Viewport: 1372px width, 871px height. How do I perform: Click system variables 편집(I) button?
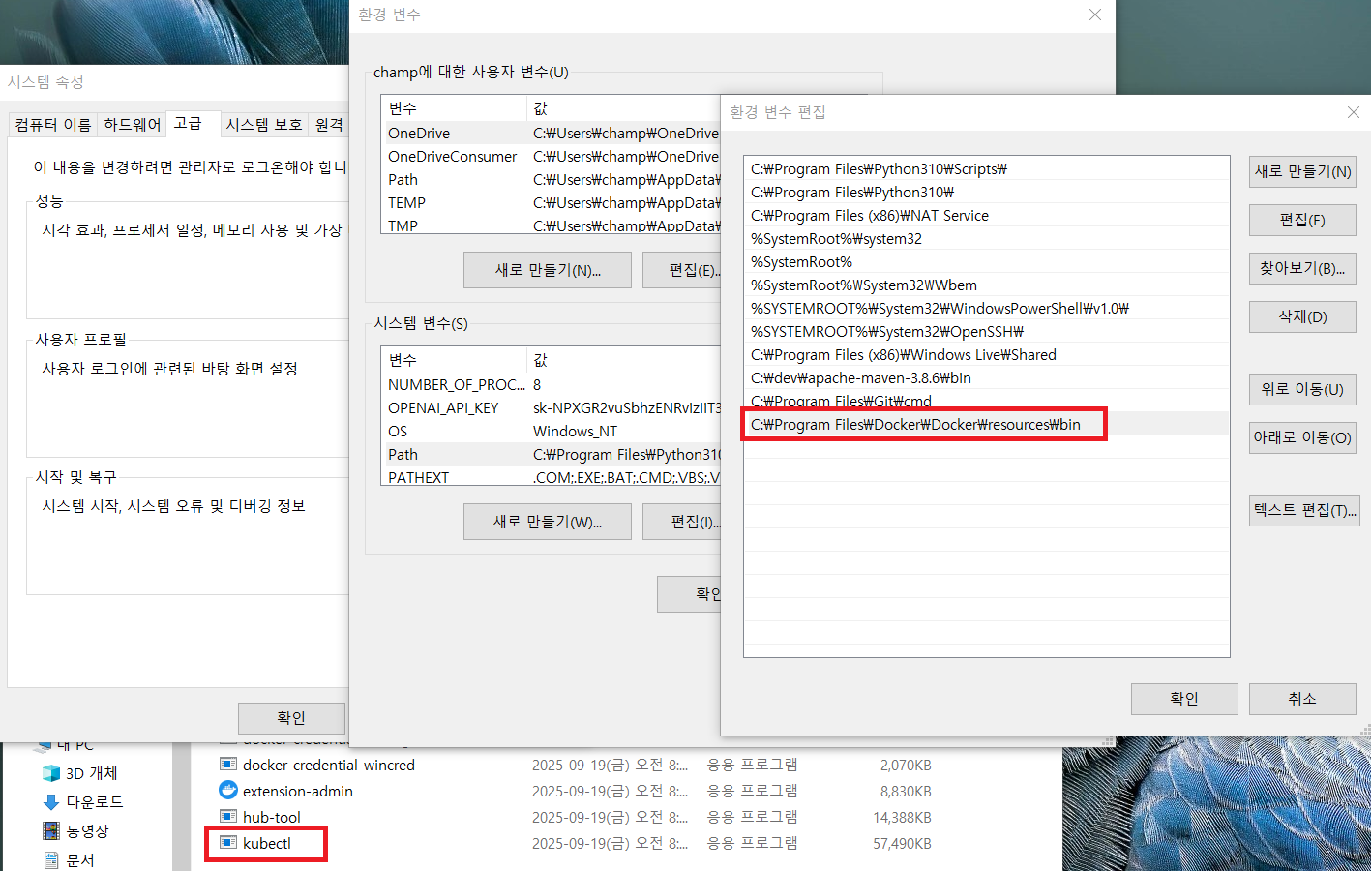pos(682,522)
